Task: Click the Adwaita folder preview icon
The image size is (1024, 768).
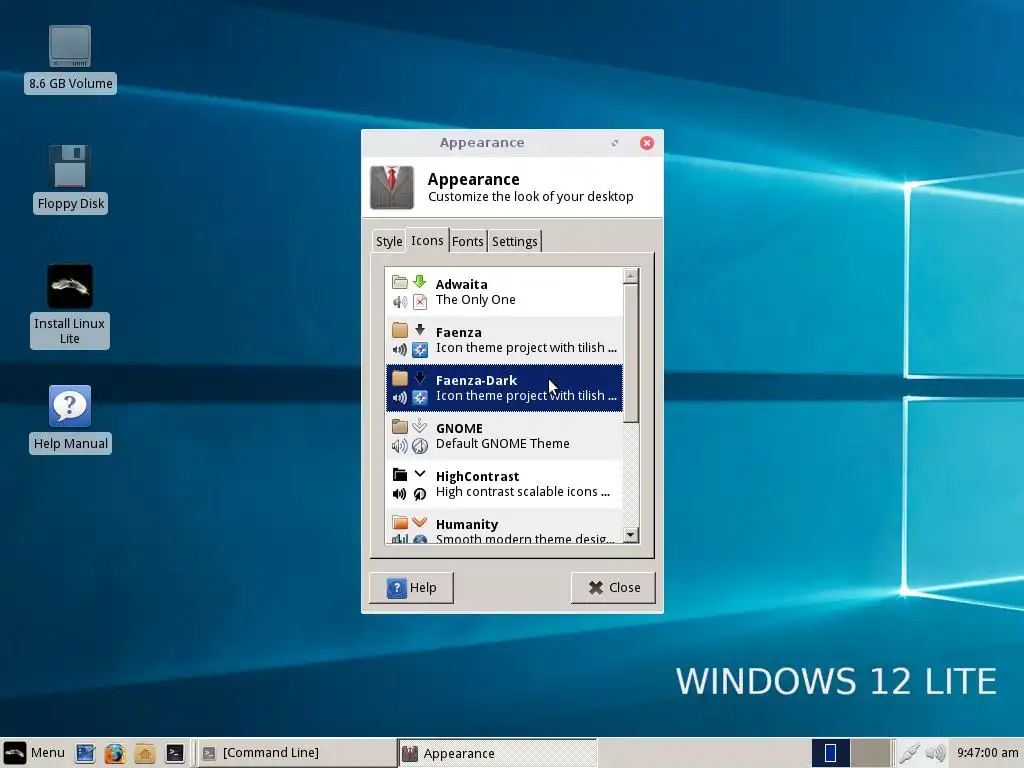Action: (400, 282)
